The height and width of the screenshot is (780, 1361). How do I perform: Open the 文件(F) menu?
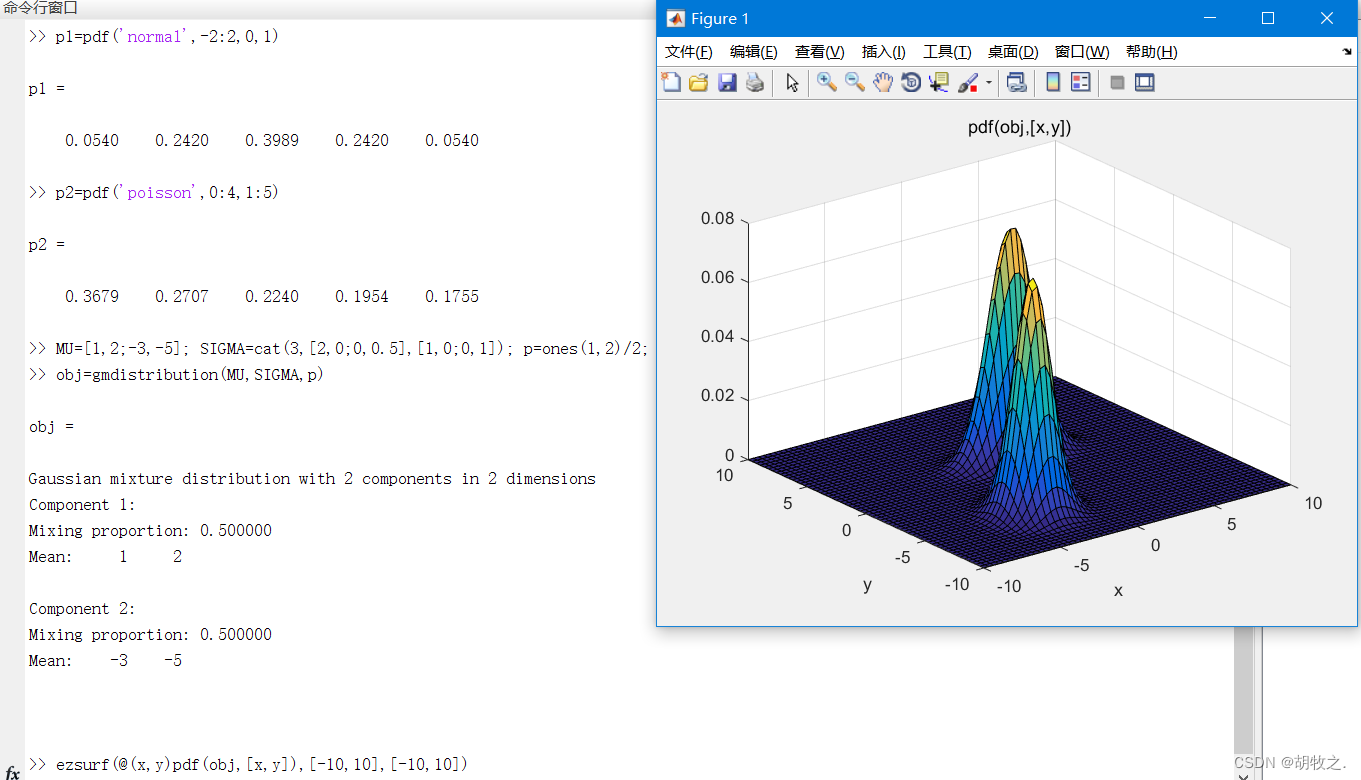coord(689,52)
